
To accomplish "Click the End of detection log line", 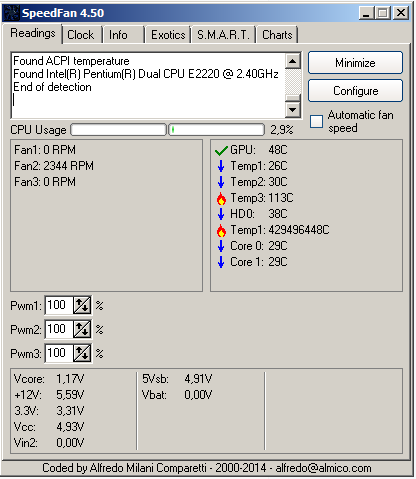I will coord(52,87).
